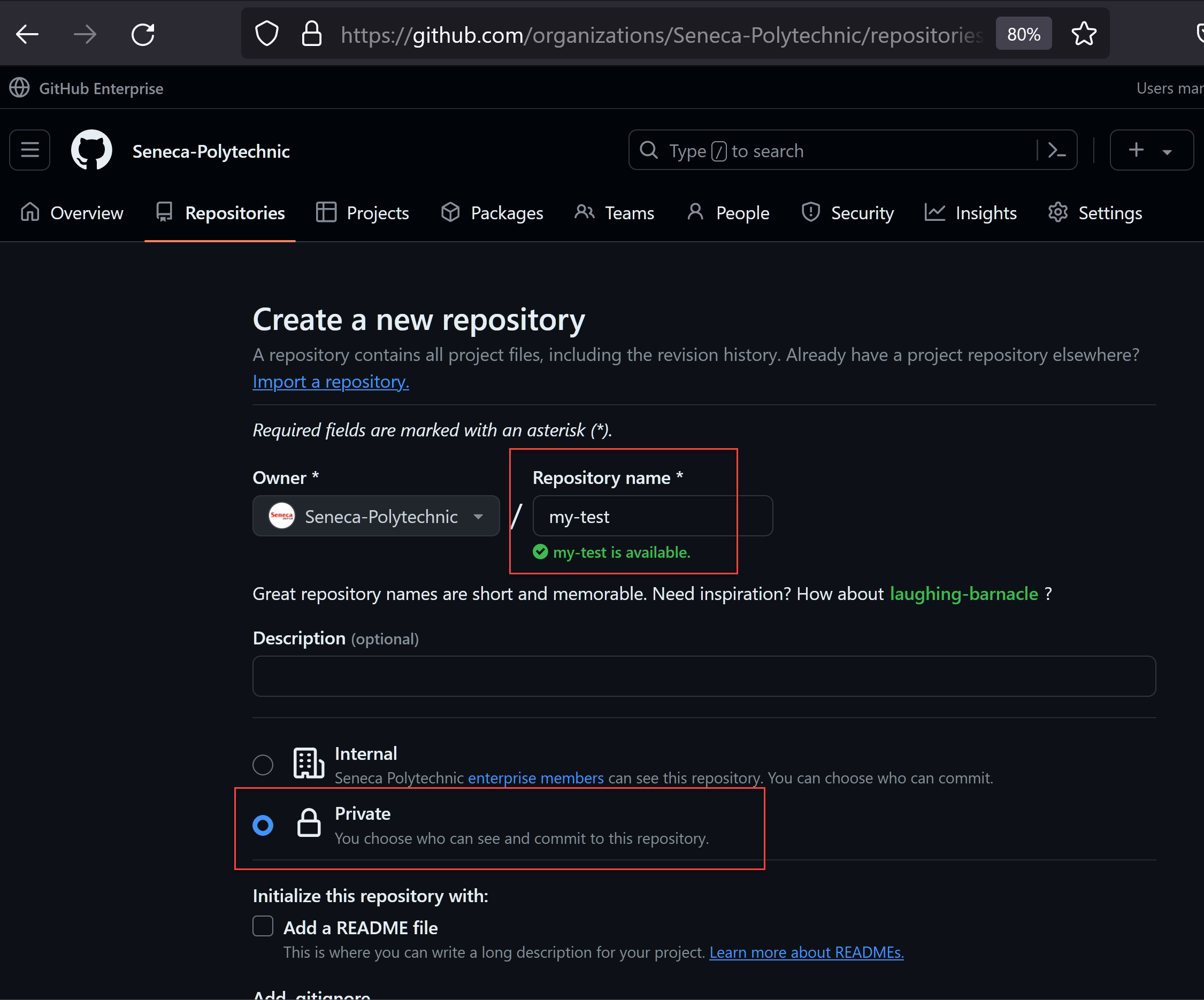Open the hamburger navigation menu
The height and width of the screenshot is (1000, 1204).
pyautogui.click(x=30, y=150)
